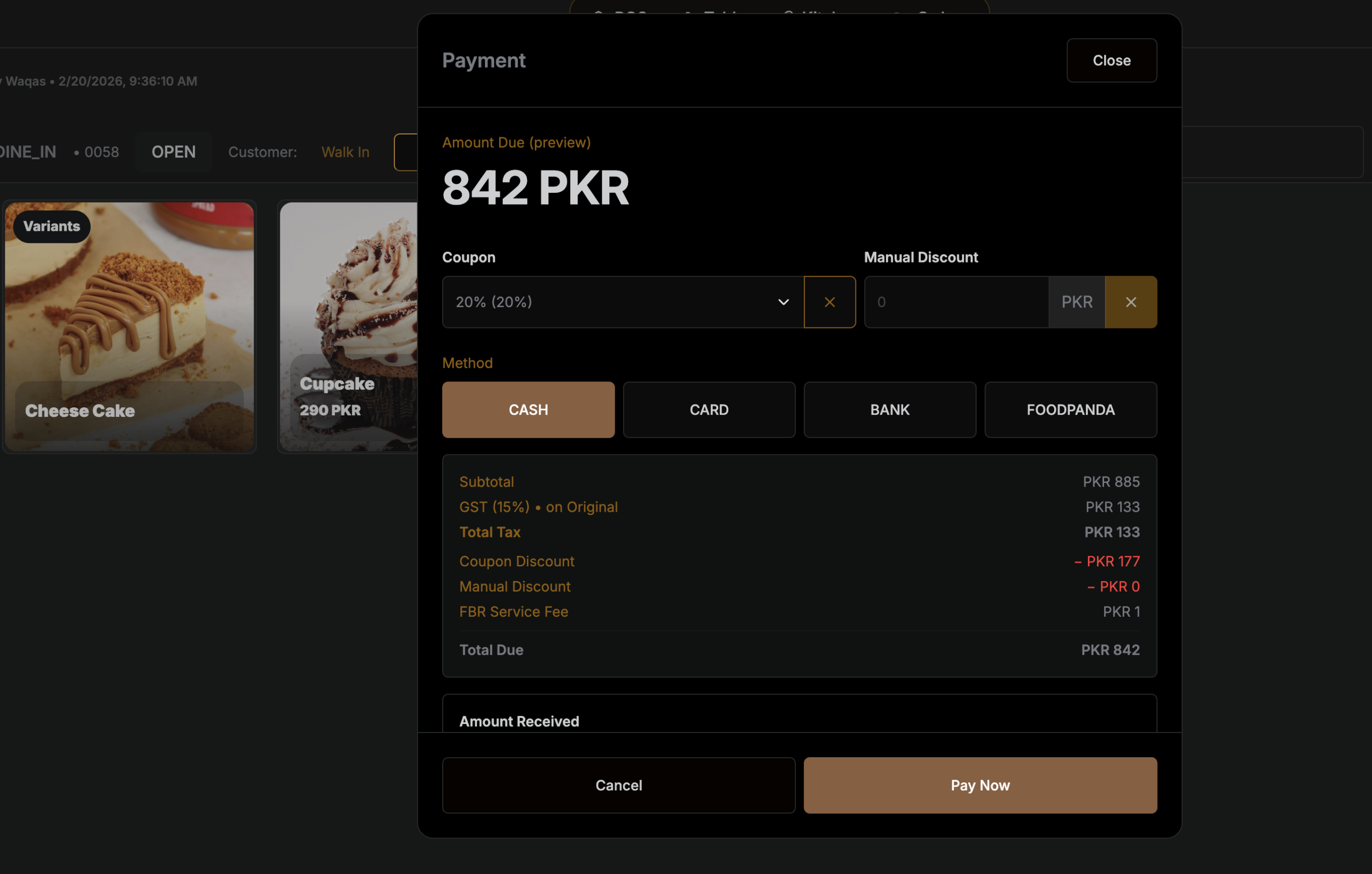The width and height of the screenshot is (1372, 874).
Task: Clear the manual discount with its X icon
Action: pos(1130,302)
